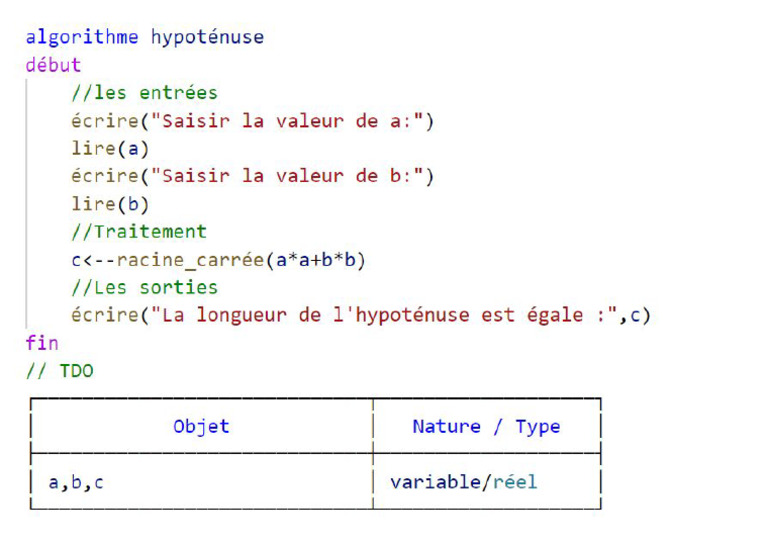Click the 'a,b,c' table cell
The width and height of the screenshot is (768, 543).
[x=76, y=482]
